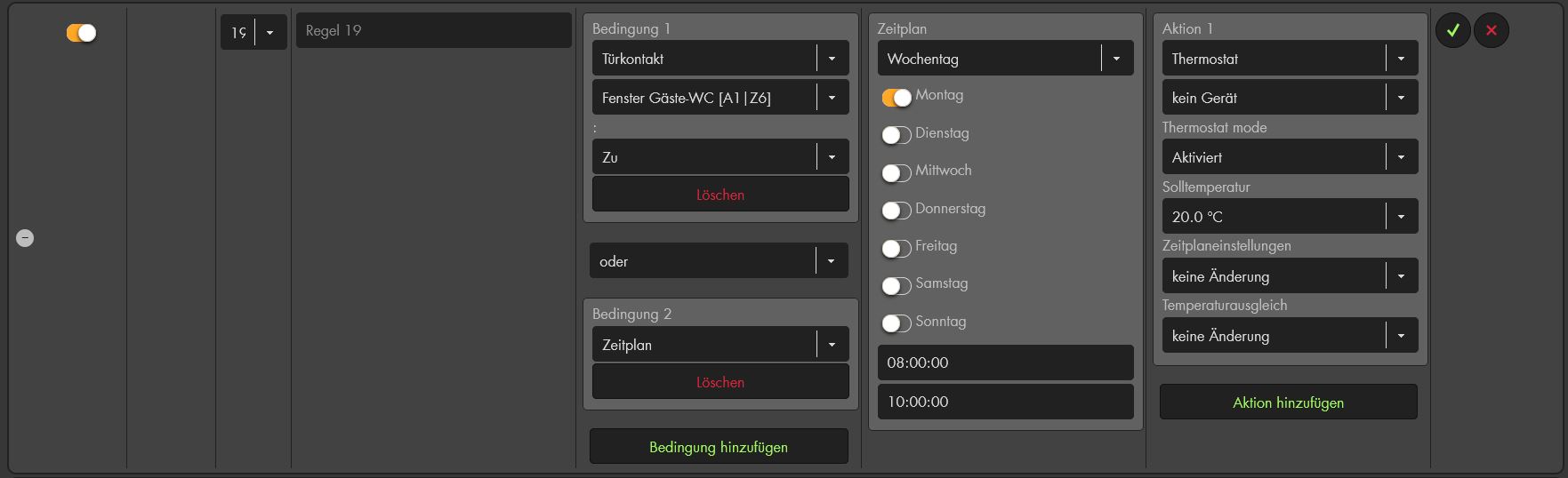
Task: Click Löschen under Bedingung 1
Action: coord(720,195)
